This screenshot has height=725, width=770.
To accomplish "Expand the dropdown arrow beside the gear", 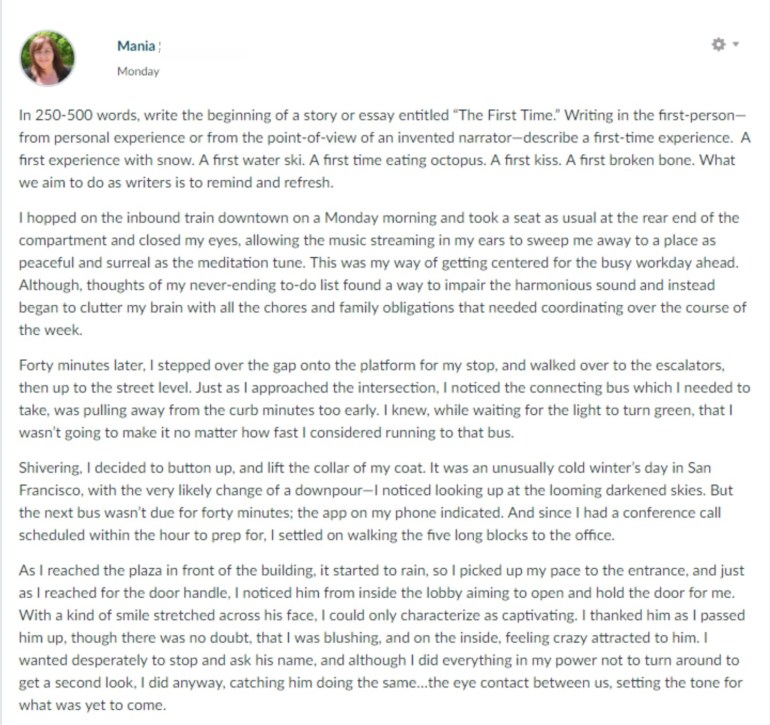I will (x=736, y=45).
